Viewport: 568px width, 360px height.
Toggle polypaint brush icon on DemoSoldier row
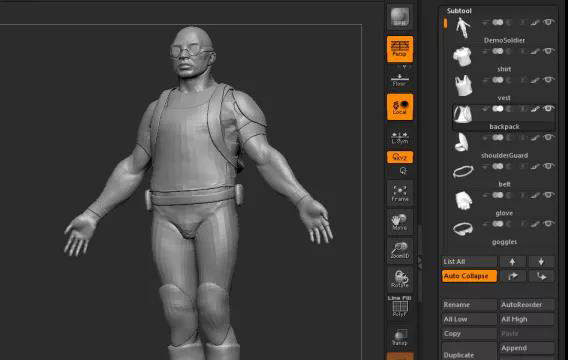pyautogui.click(x=535, y=22)
